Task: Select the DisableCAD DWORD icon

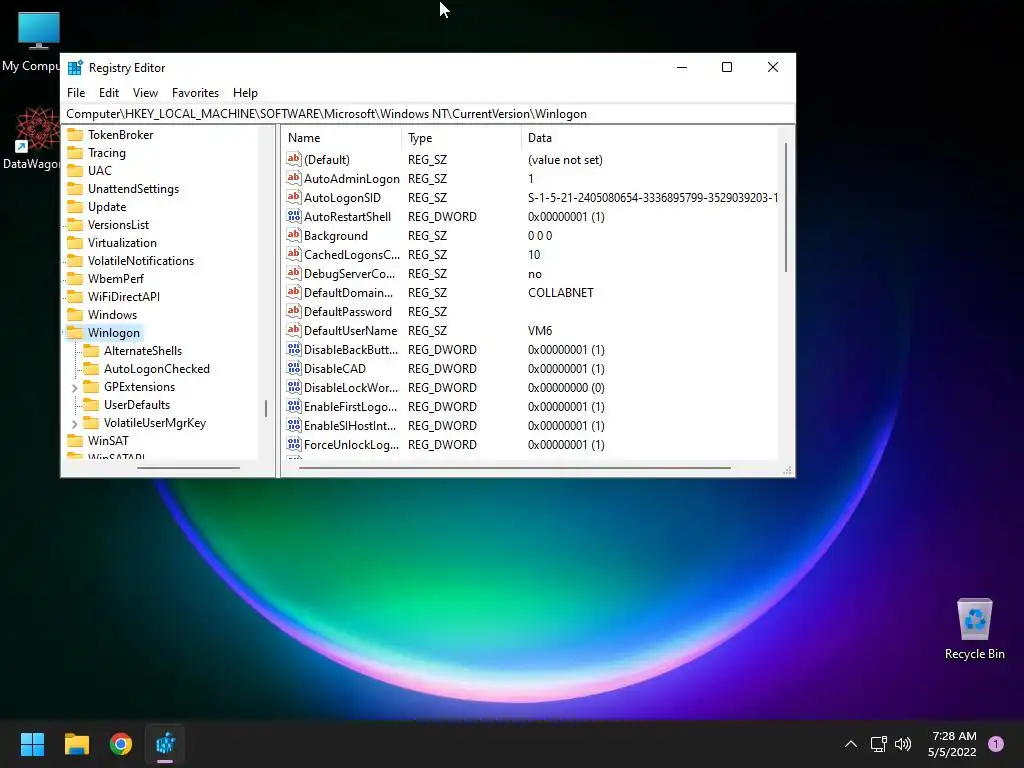Action: (294, 368)
